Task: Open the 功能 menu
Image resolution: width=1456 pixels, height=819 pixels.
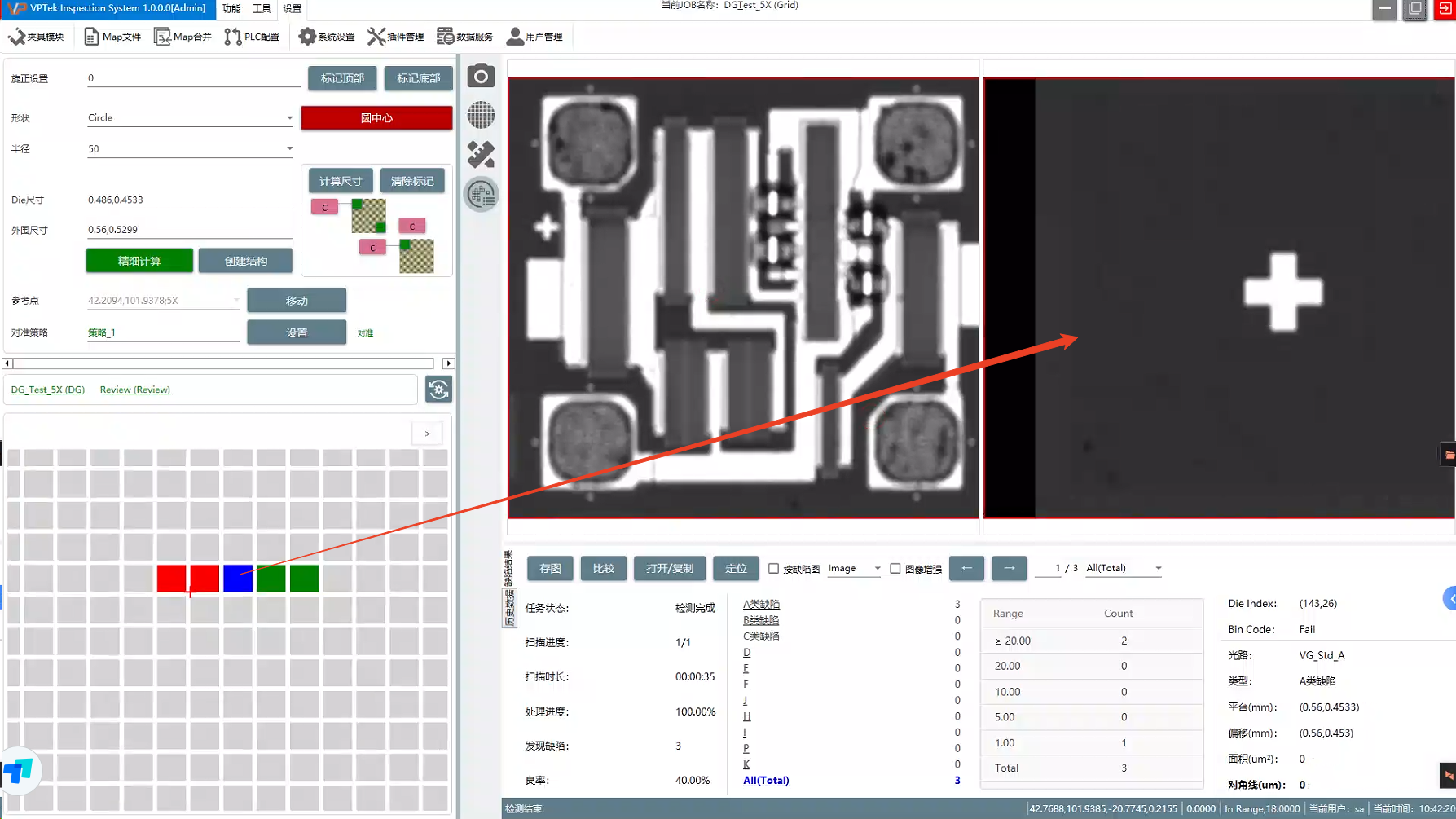Action: pos(231,9)
